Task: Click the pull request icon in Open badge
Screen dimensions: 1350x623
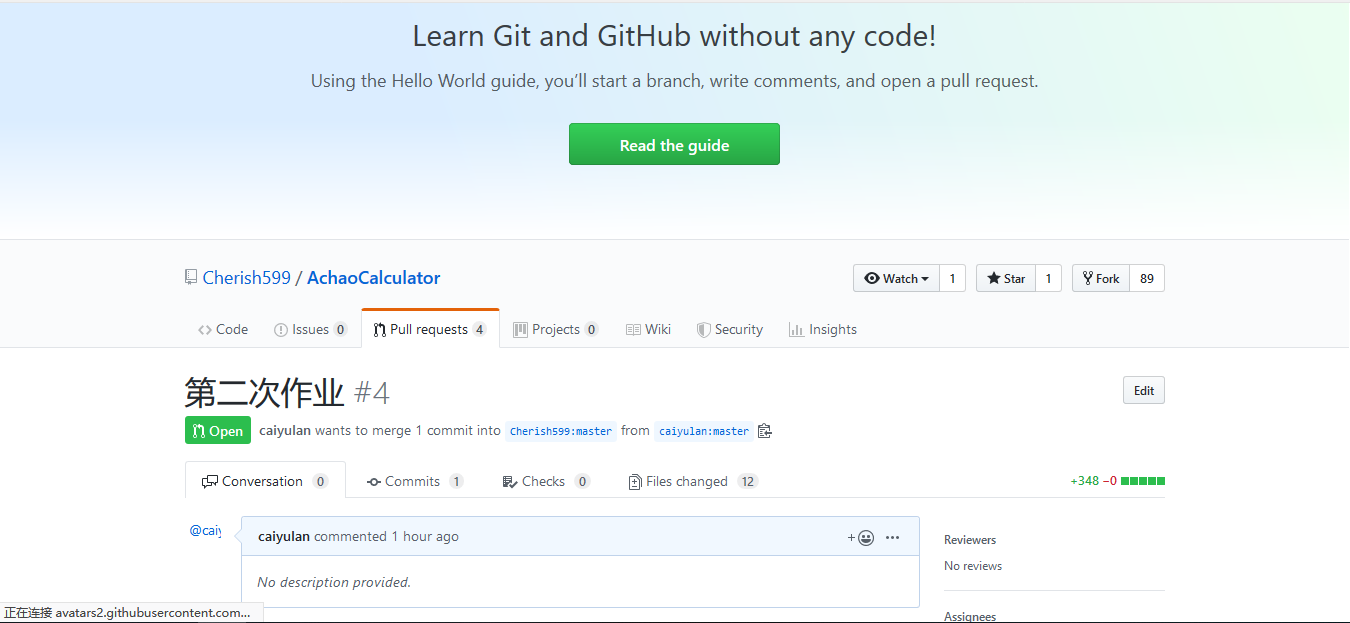Action: coord(199,431)
